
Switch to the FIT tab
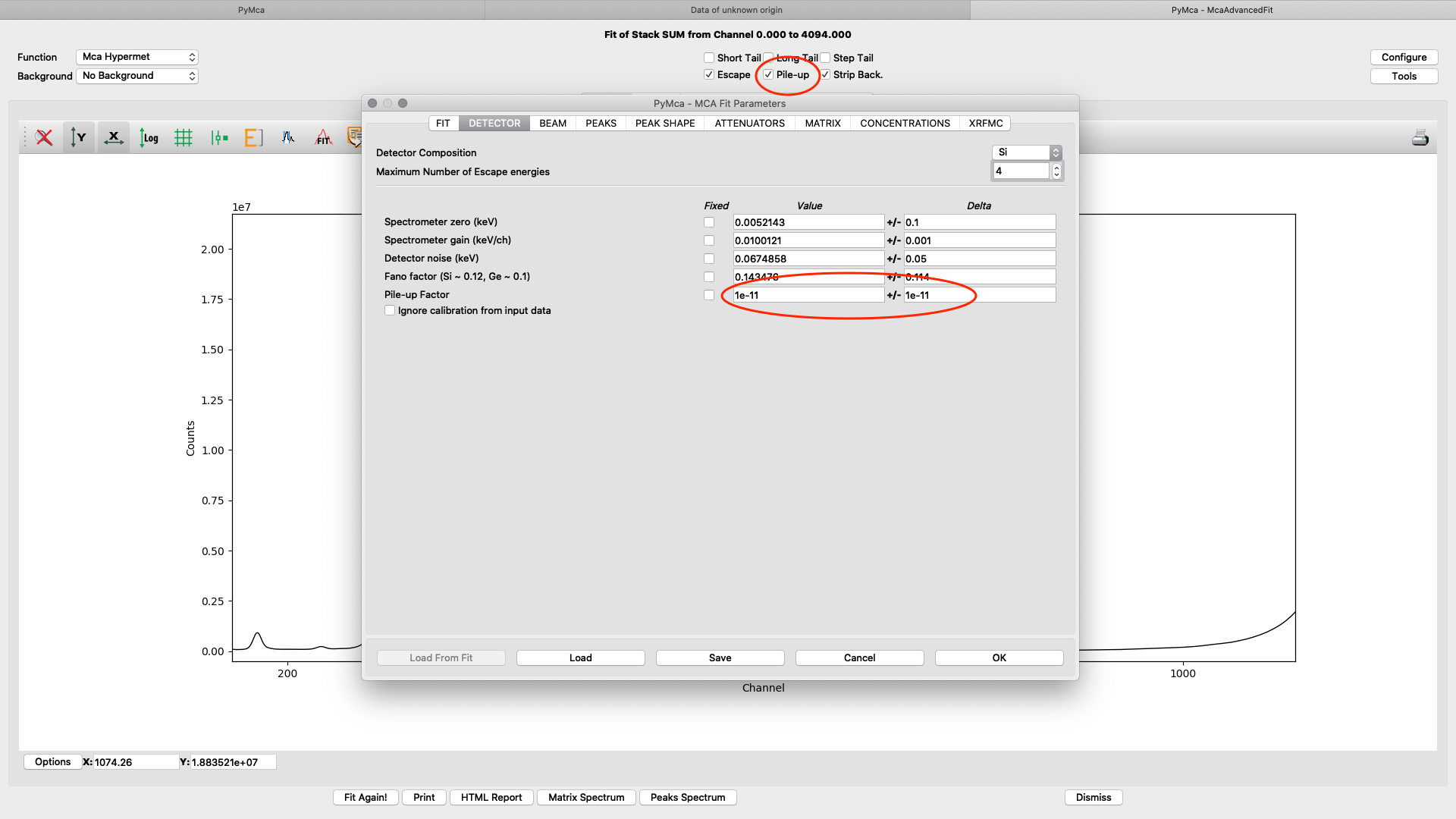443,123
